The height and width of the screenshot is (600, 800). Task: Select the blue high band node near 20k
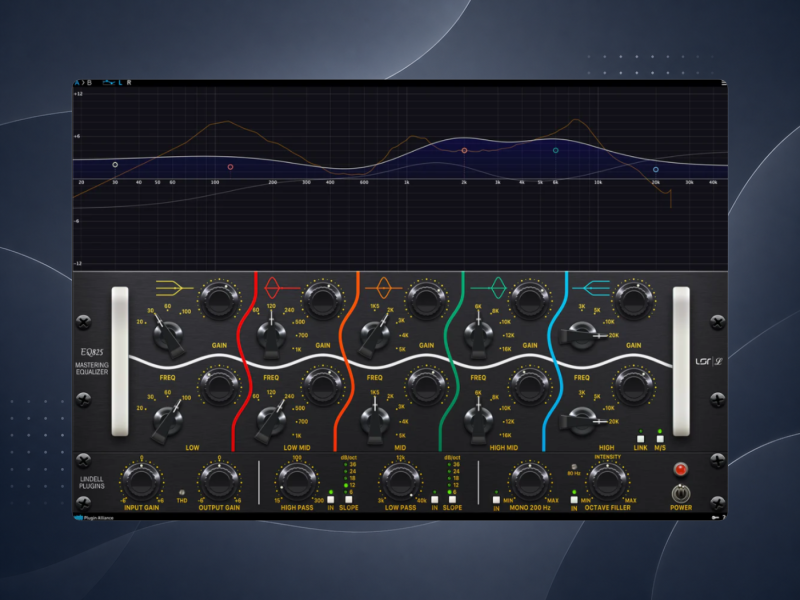(656, 169)
